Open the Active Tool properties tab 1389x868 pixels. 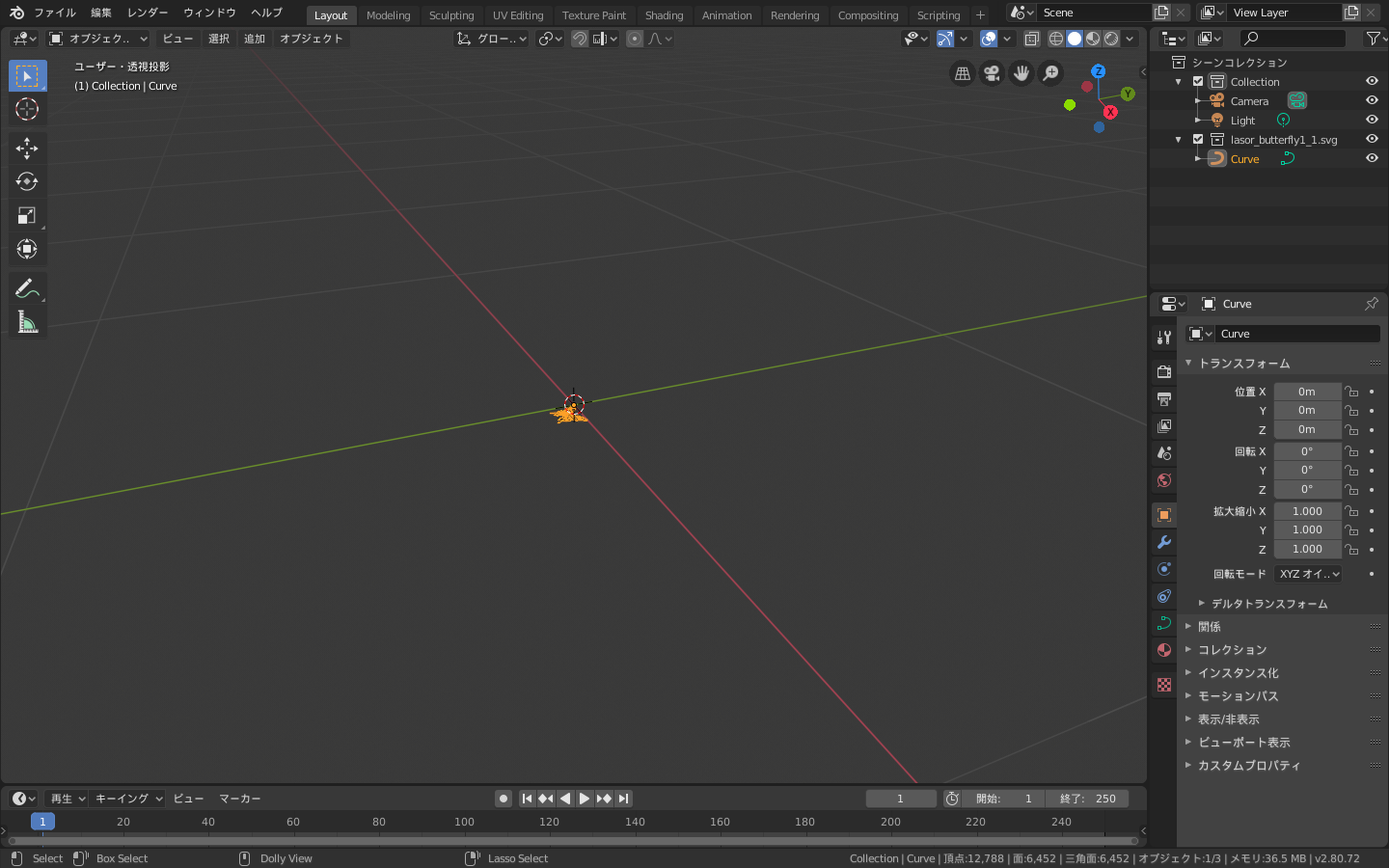pyautogui.click(x=1164, y=338)
